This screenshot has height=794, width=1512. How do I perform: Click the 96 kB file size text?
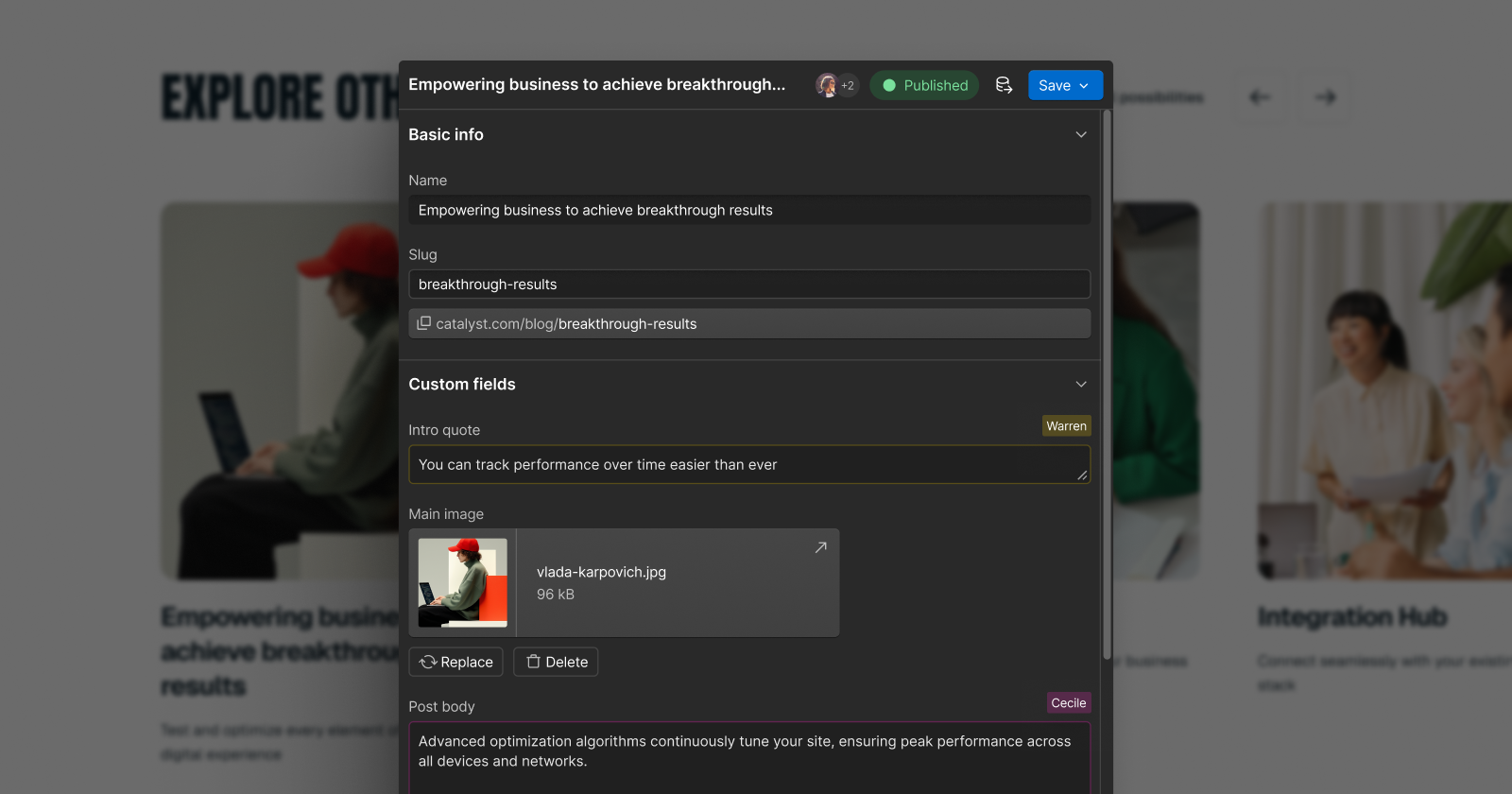[556, 595]
